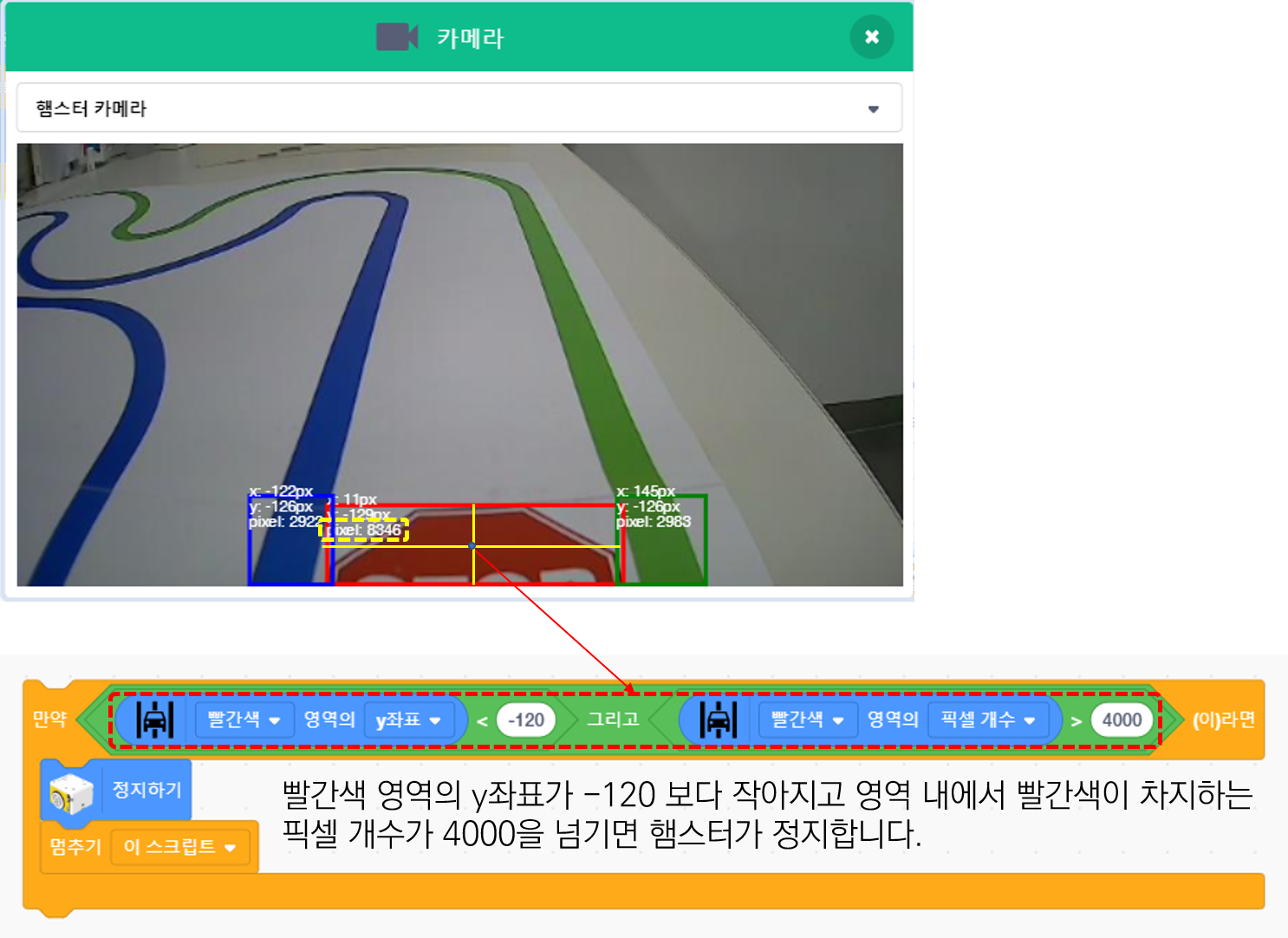The width and height of the screenshot is (1288, 938).
Task: Select the 멈추기 block label
Action: tap(75, 847)
